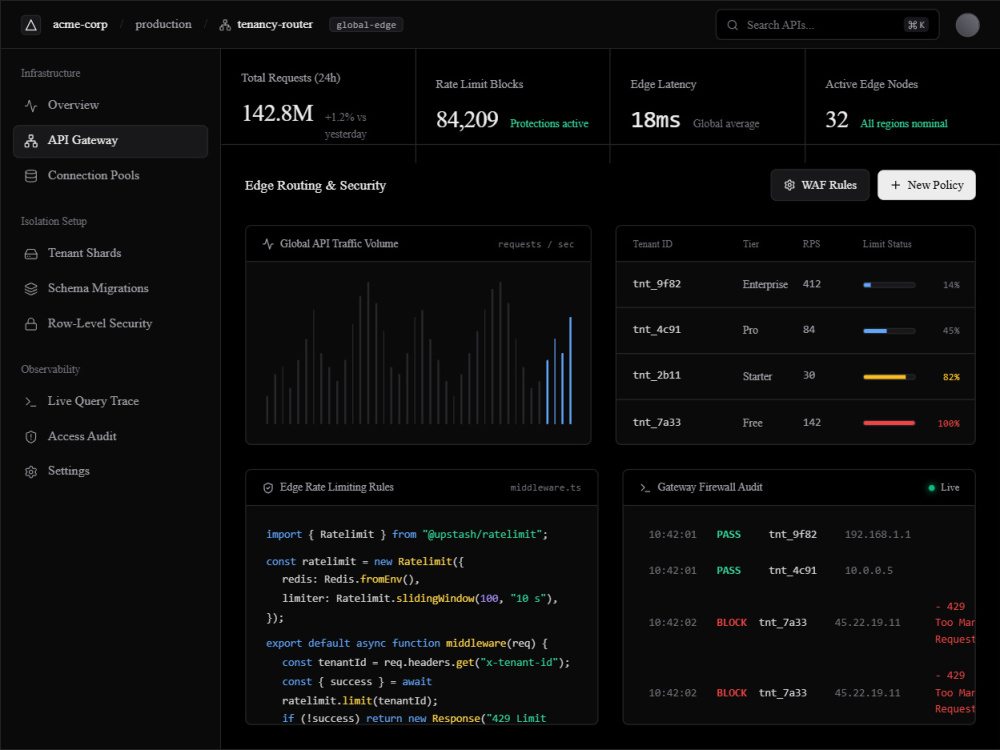Select tenant row tnt_2b11 in table
Screen dimensions: 1000x750
(795, 376)
